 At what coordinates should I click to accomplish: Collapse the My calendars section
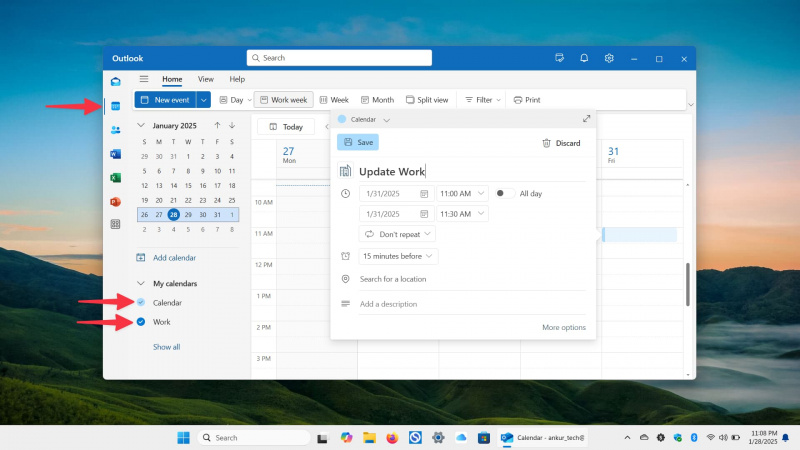141,283
